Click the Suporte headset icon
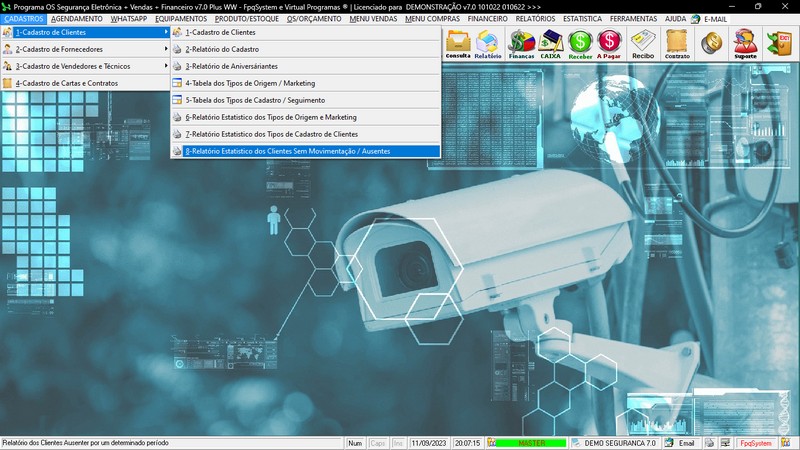The width and height of the screenshot is (800, 450). pos(745,44)
